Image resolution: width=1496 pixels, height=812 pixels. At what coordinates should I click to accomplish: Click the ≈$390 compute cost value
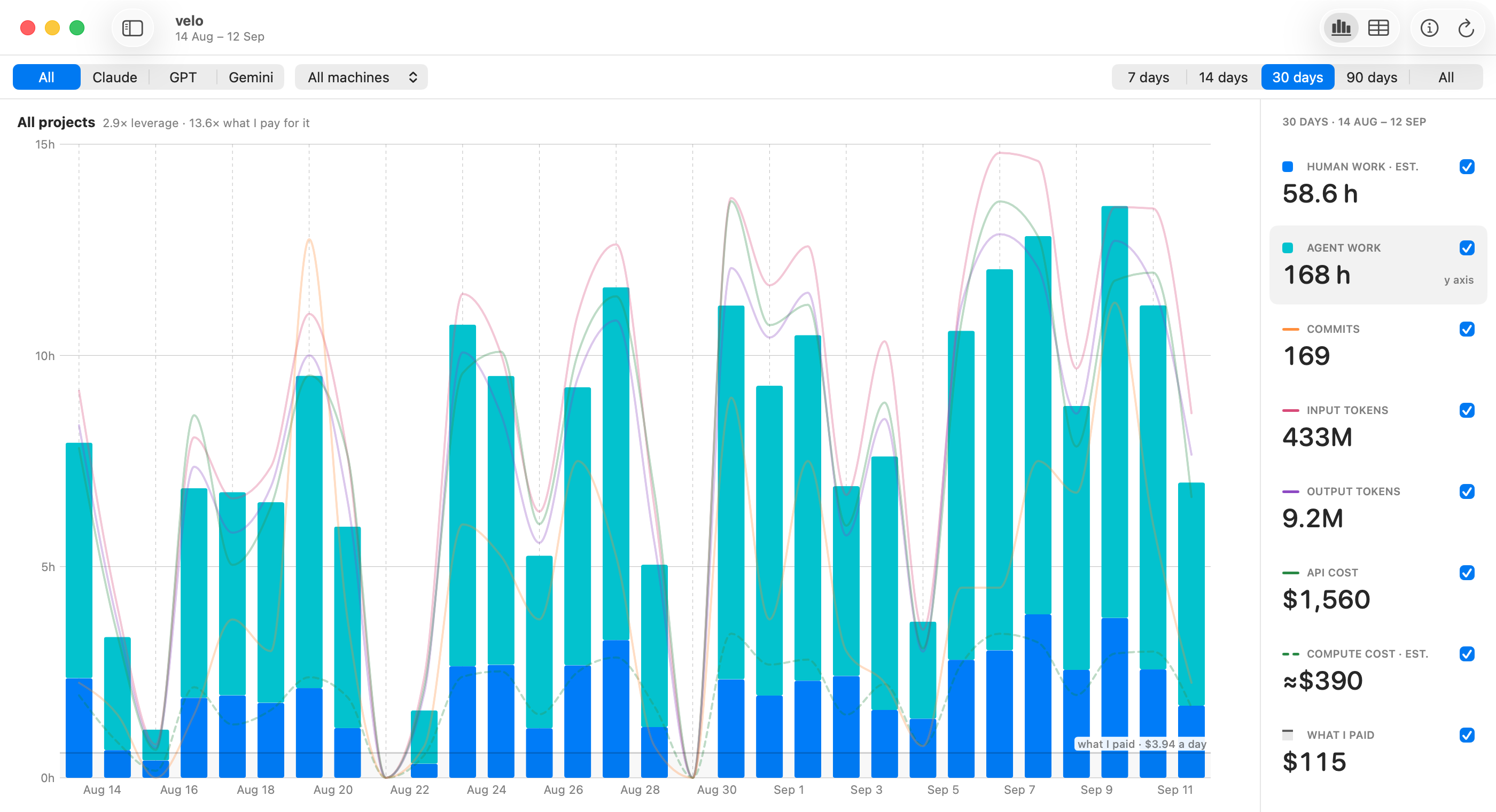1322,681
